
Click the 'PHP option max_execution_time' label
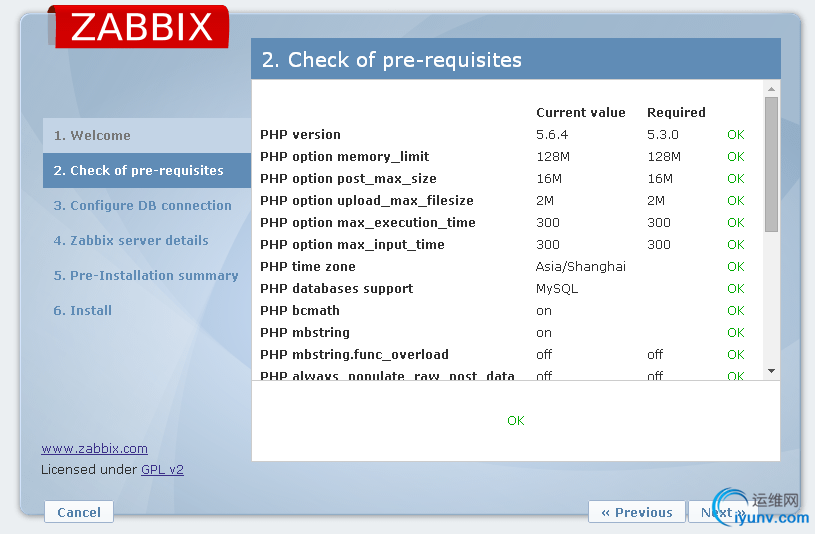(x=368, y=223)
